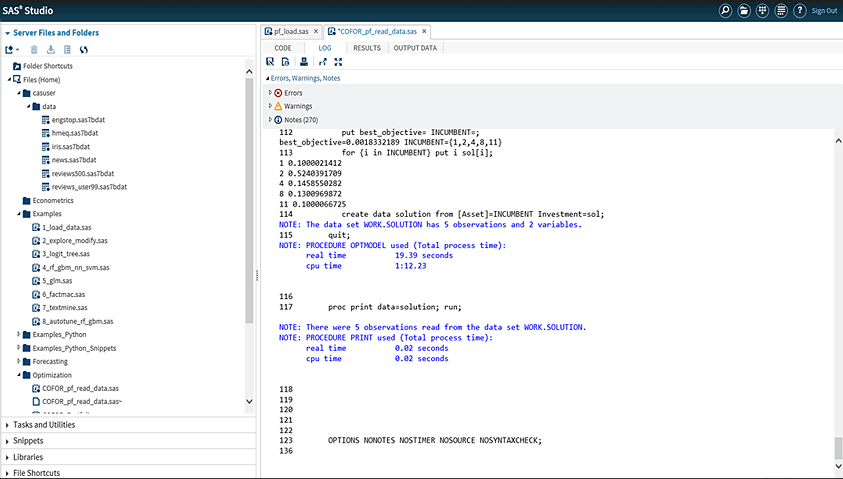Switch to the OUTPUT DATA tab
Screen dimensions: 843x479
tap(415, 48)
